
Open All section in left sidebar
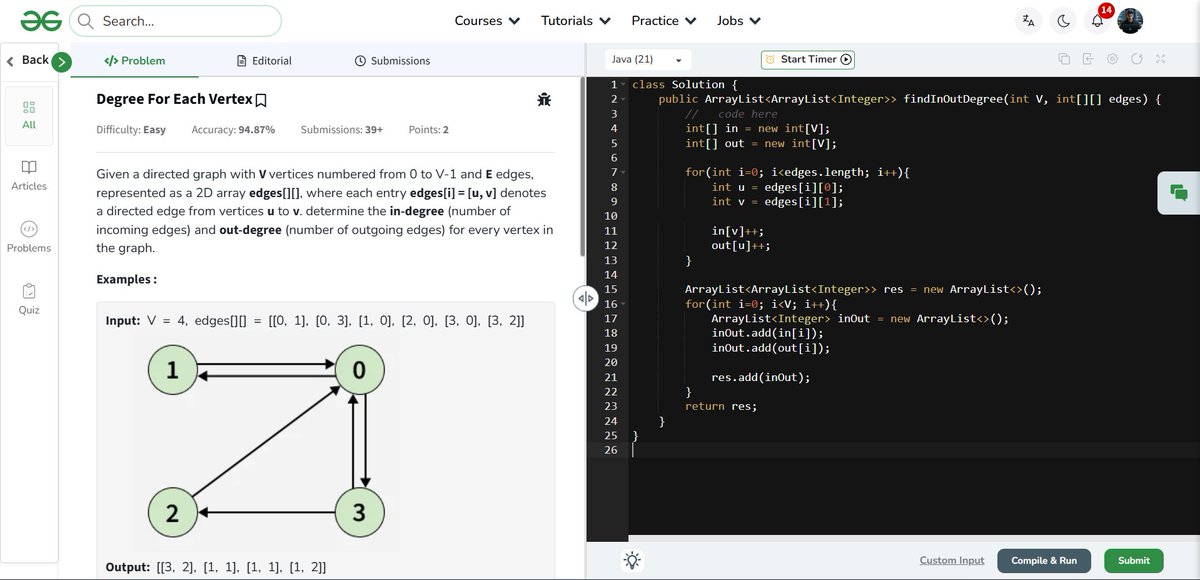tap(29, 114)
